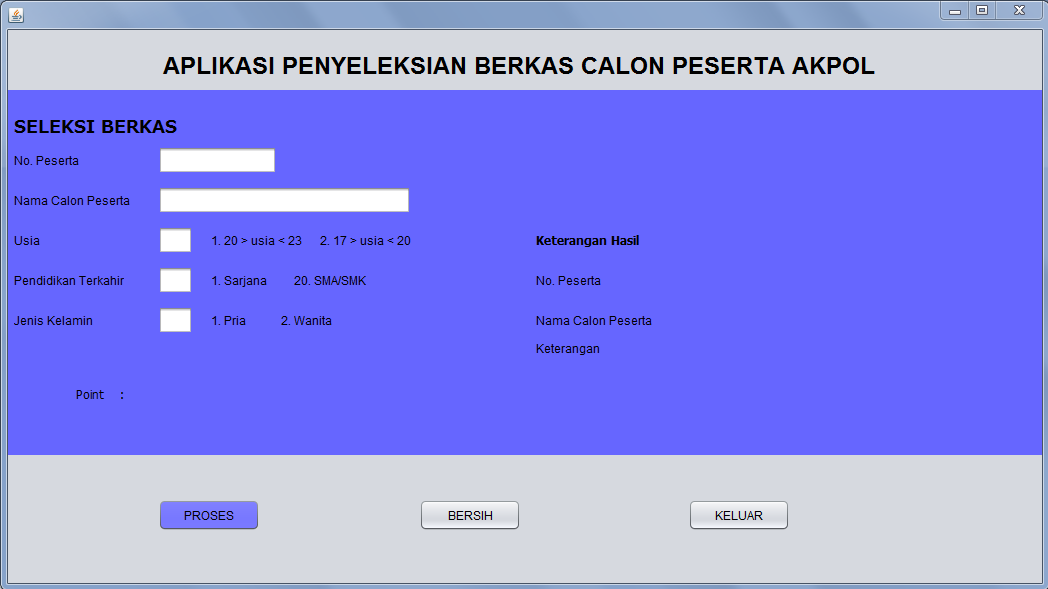
Task: Click the Jenis Kelamin label
Action: [53, 321]
